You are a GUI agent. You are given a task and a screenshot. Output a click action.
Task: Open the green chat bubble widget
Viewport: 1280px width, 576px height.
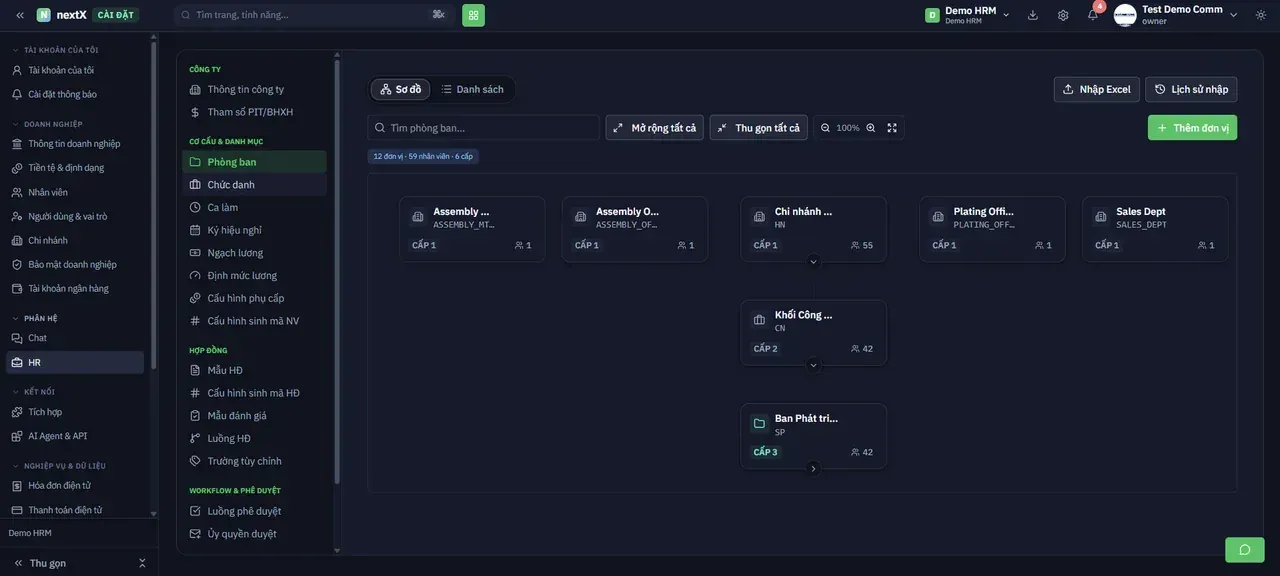[x=1245, y=549]
